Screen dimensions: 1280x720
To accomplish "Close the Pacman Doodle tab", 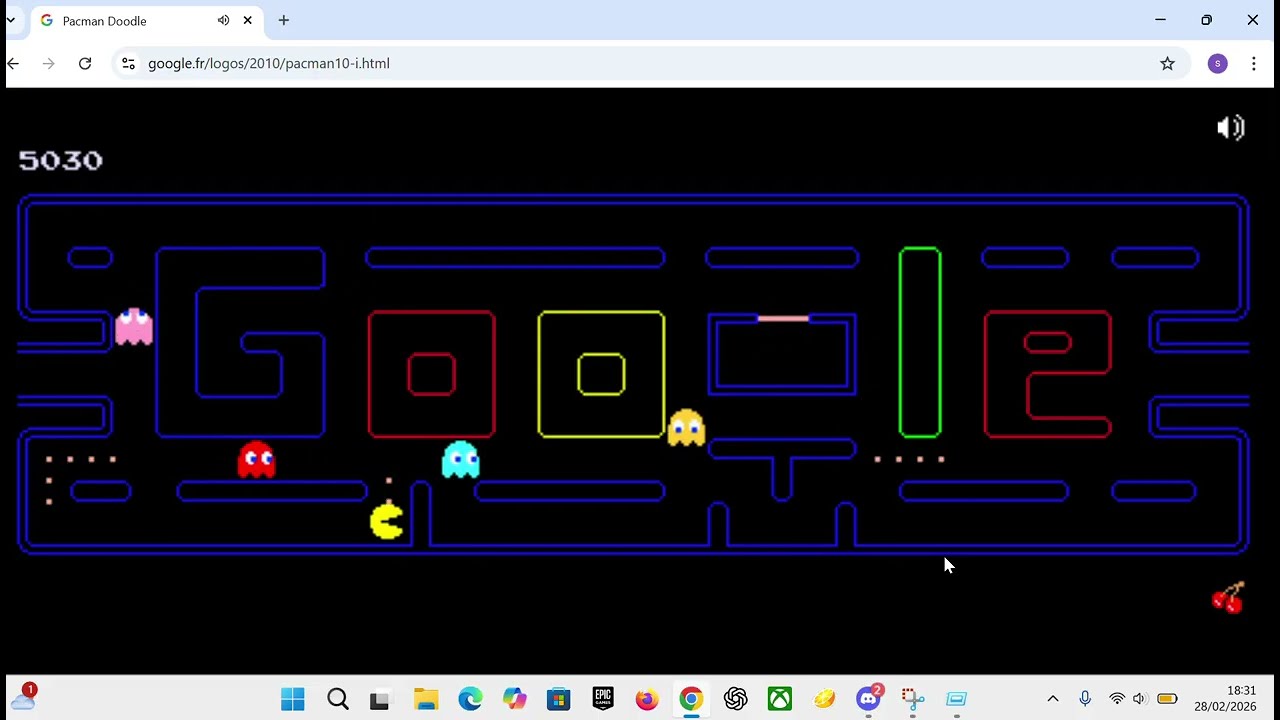I will pos(248,20).
